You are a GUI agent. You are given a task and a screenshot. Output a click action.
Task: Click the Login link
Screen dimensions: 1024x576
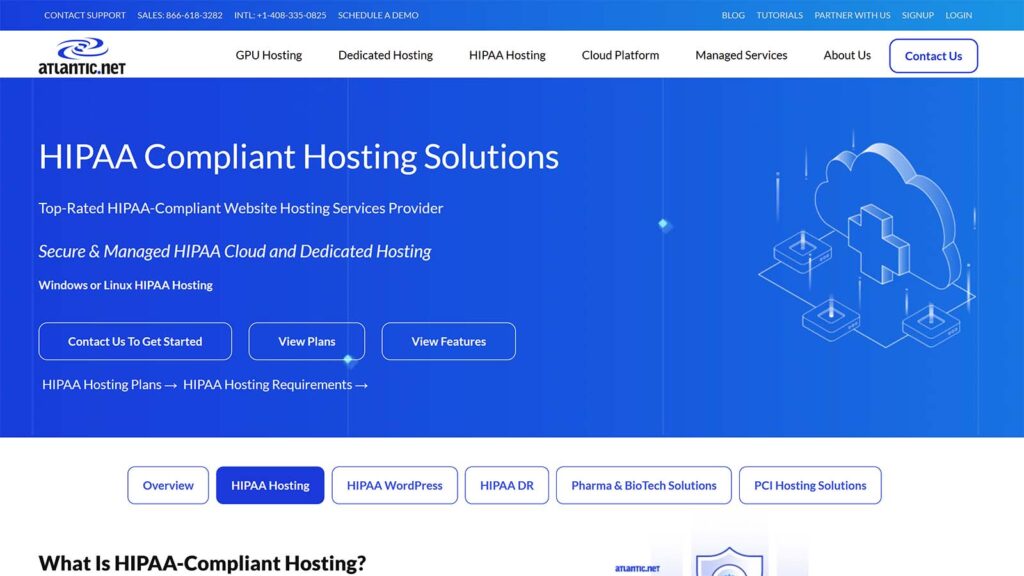(959, 15)
